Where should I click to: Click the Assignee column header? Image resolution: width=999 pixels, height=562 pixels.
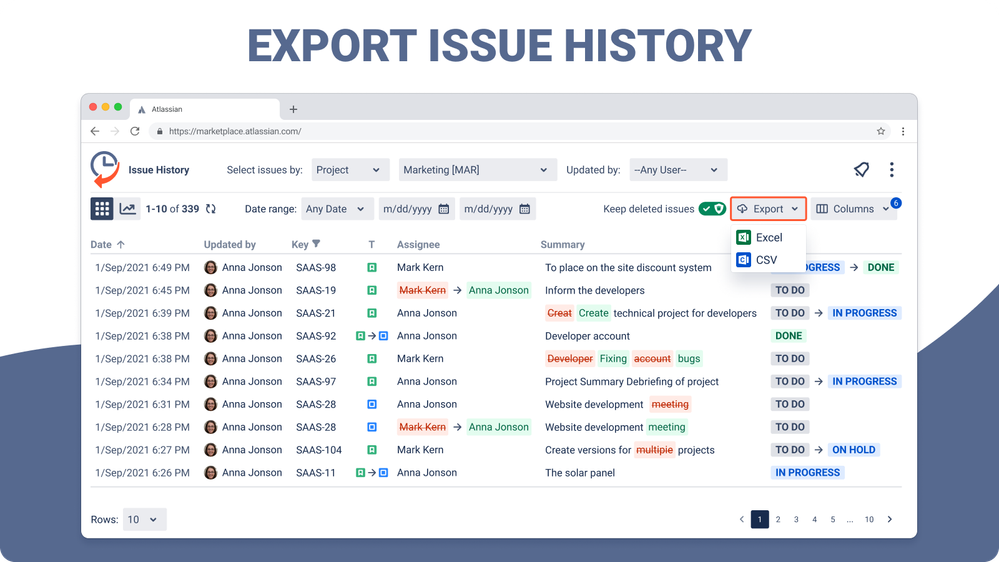click(418, 245)
